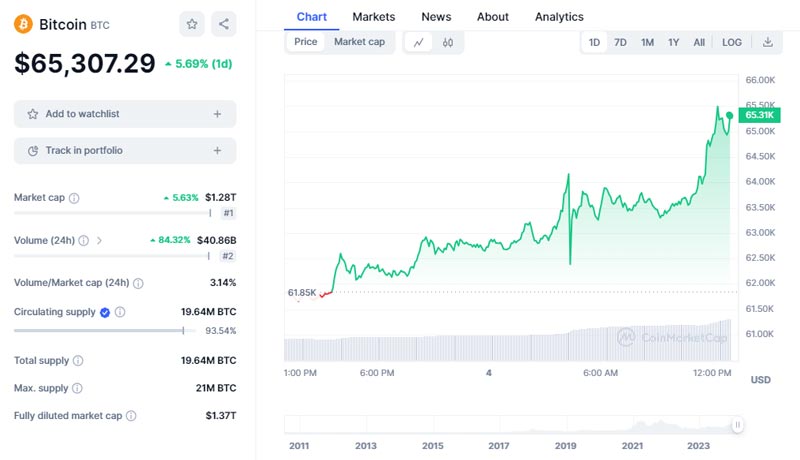
Task: Click the #1 market cap rank badge
Action: (229, 213)
